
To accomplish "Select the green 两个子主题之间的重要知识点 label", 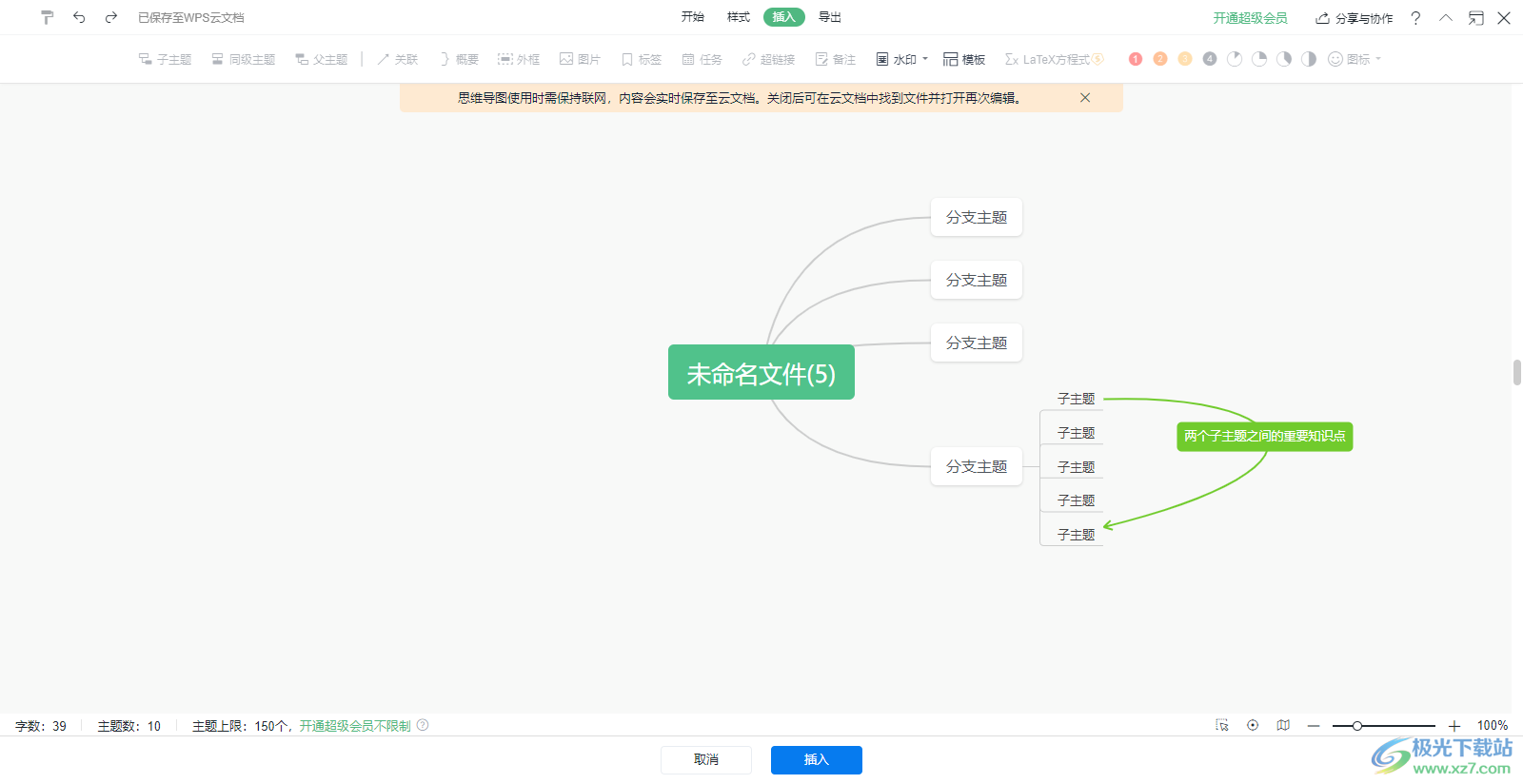I will click(x=1265, y=437).
